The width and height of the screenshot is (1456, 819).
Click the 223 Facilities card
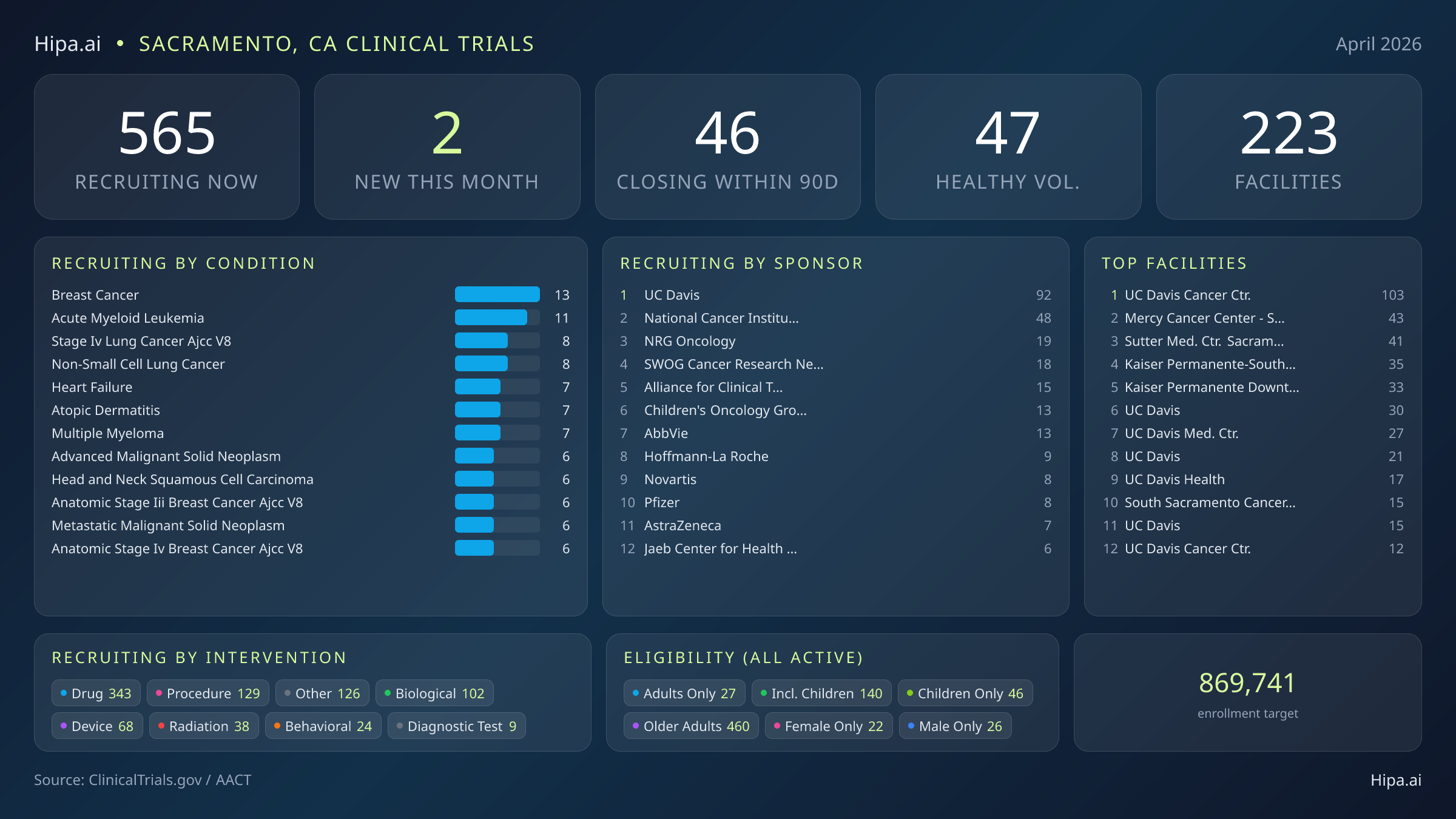1289,147
